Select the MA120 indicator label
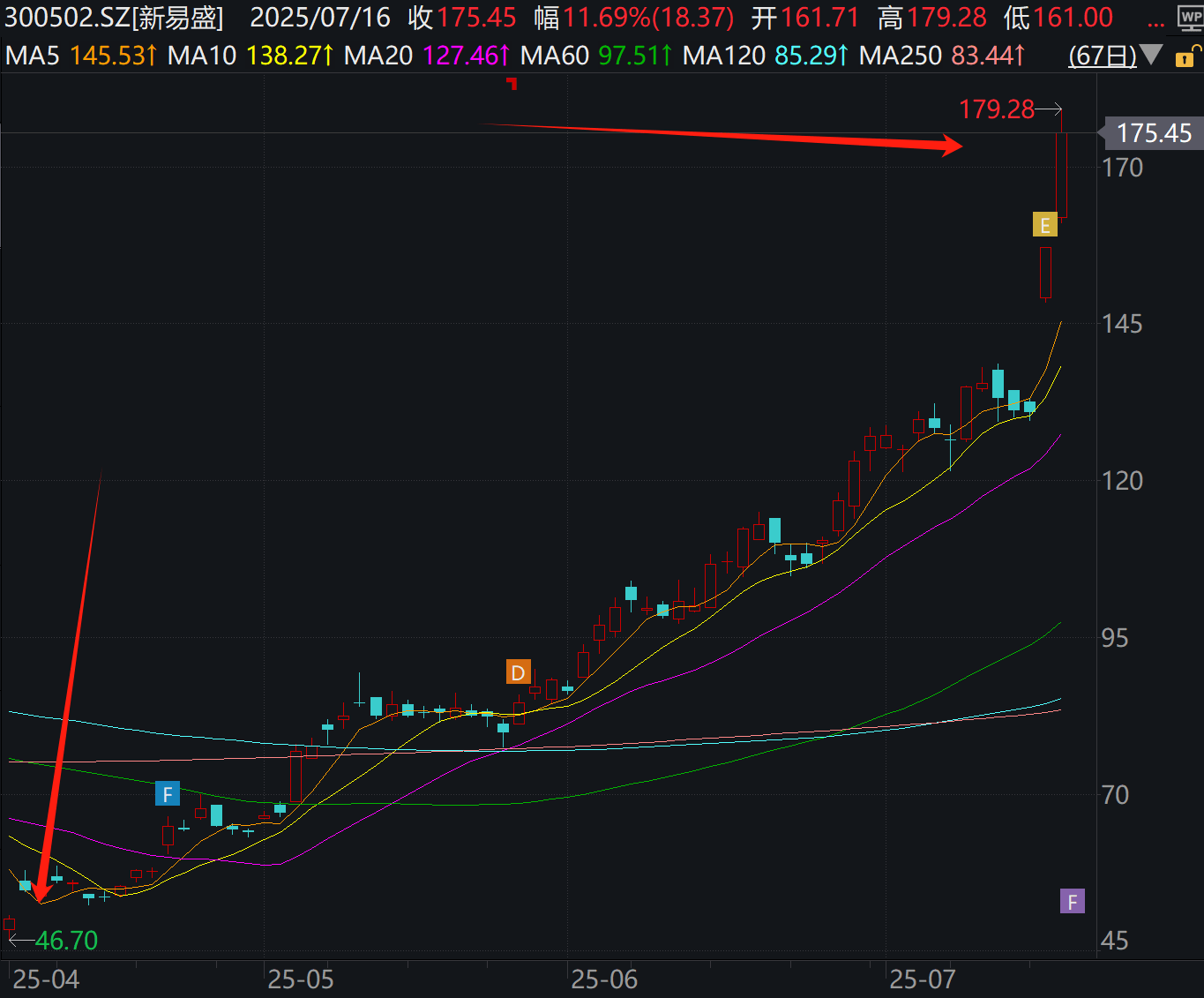Screen dimensions: 1204x998 pyautogui.click(x=724, y=56)
